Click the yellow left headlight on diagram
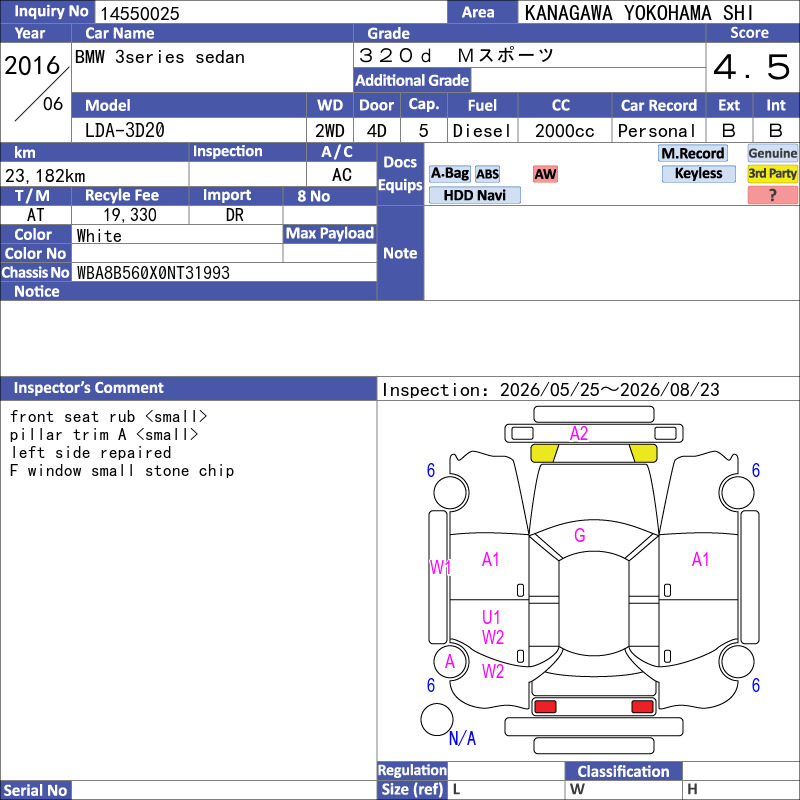 pos(544,453)
